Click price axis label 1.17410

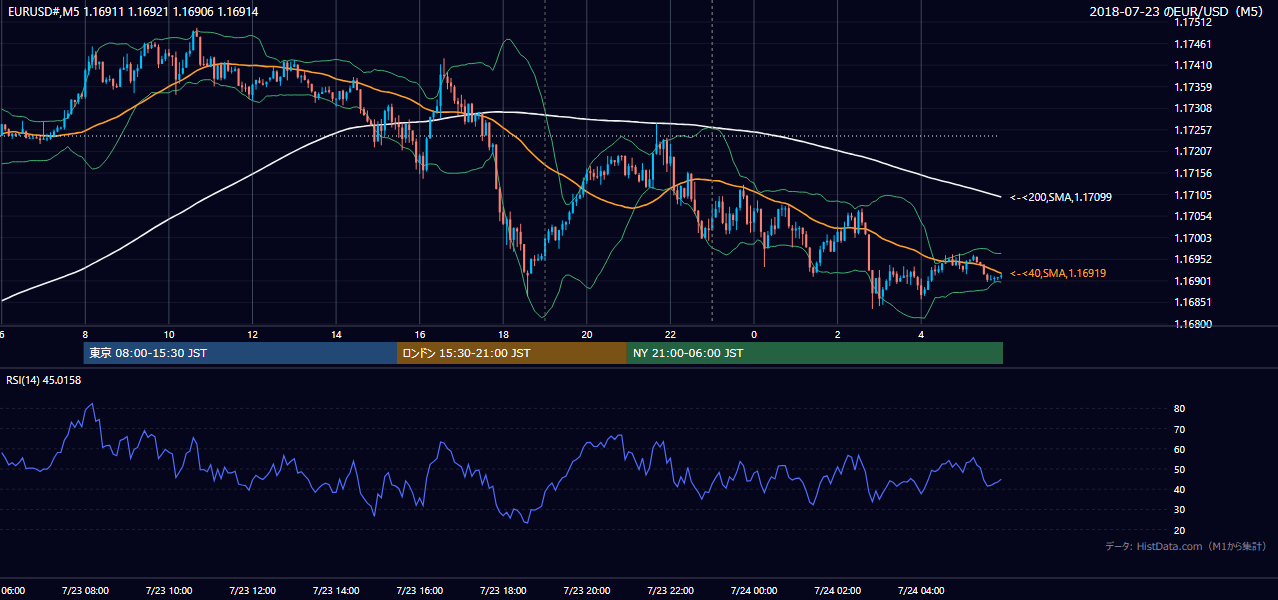pos(1194,65)
